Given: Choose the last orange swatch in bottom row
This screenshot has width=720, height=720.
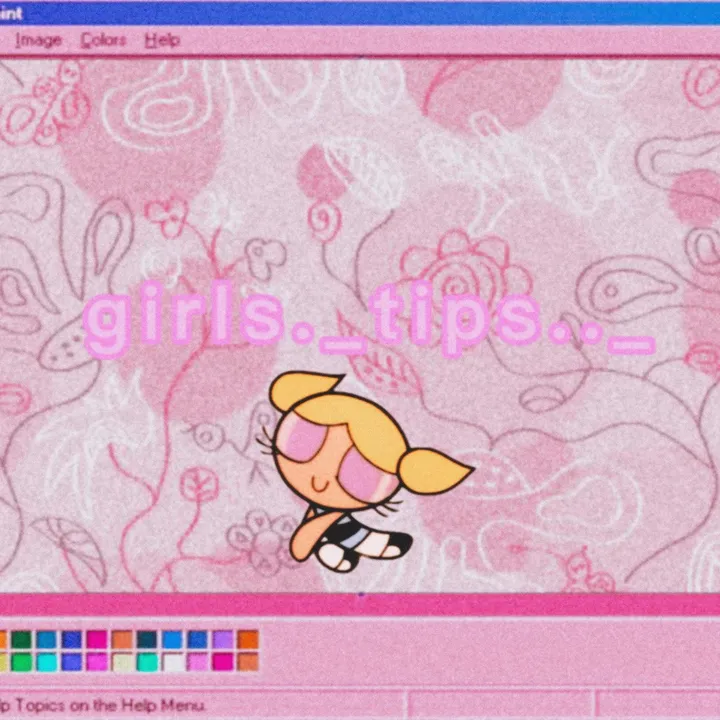Looking at the screenshot, I should click(248, 662).
